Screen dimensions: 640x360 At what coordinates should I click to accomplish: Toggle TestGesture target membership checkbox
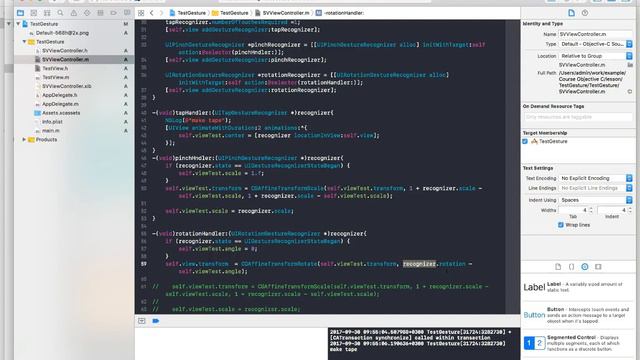point(525,142)
